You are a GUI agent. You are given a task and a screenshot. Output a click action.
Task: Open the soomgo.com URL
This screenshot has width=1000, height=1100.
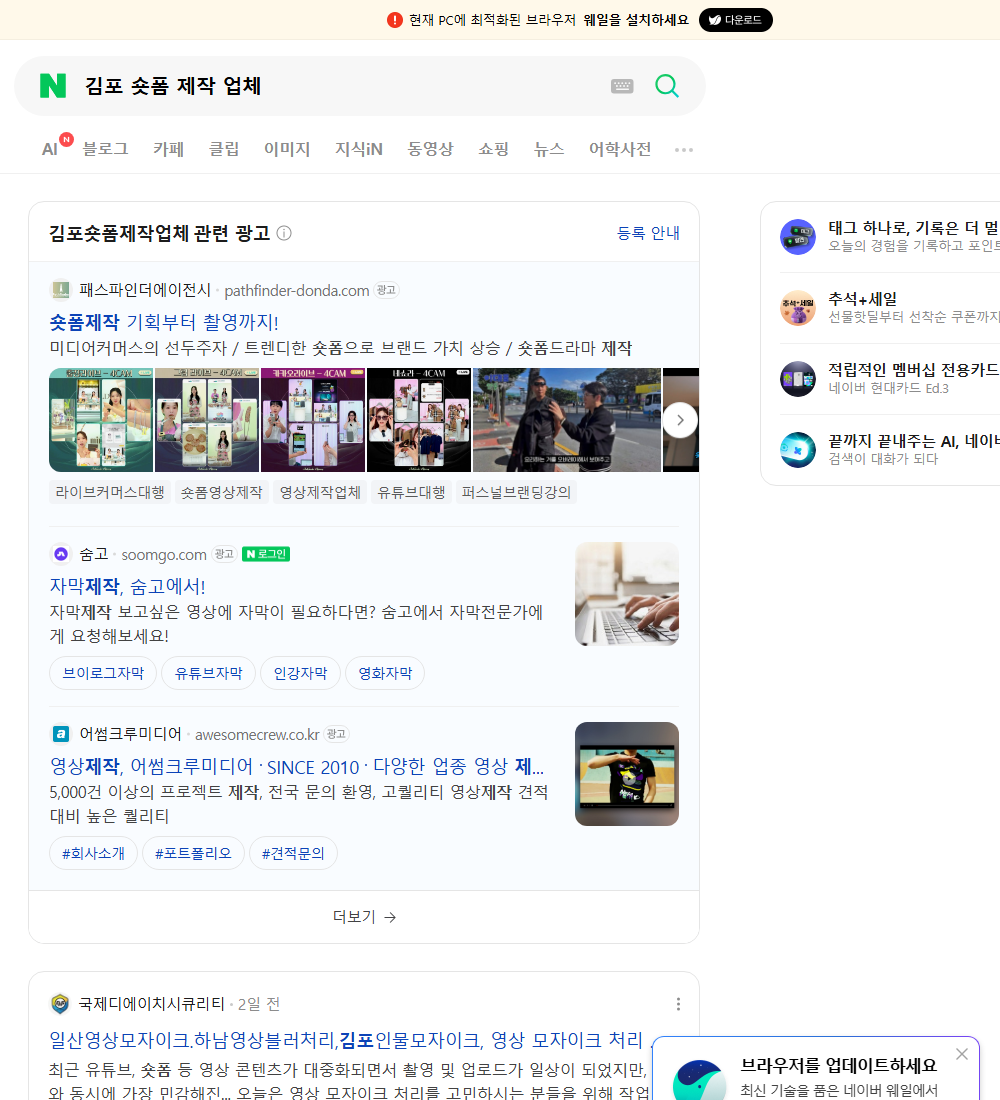click(164, 555)
